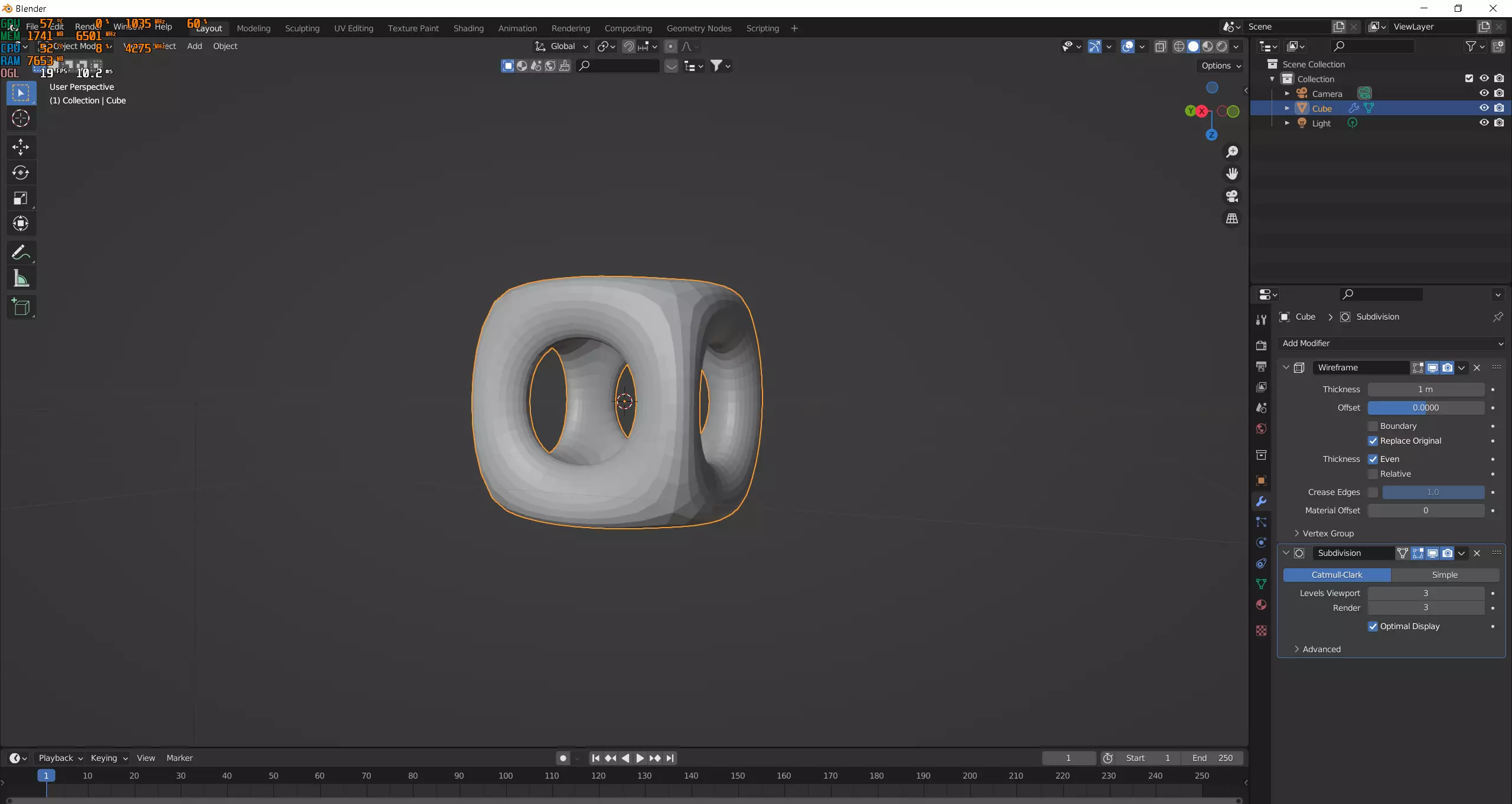Collapse the Subdivision modifier panel
This screenshot has width=1512, height=804.
click(x=1286, y=553)
